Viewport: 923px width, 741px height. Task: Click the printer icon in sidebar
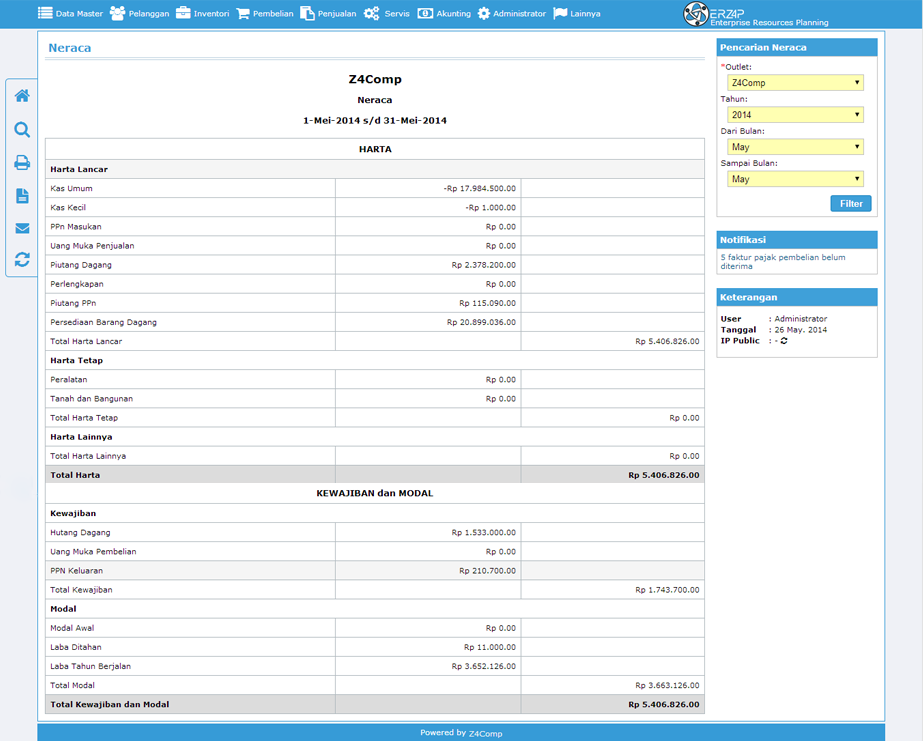tap(22, 162)
